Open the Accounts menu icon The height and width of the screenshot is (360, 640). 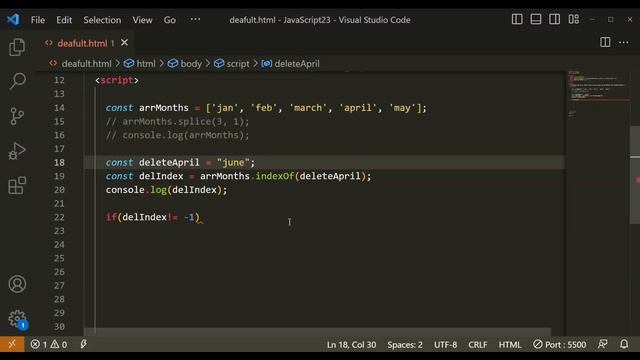(x=17, y=284)
